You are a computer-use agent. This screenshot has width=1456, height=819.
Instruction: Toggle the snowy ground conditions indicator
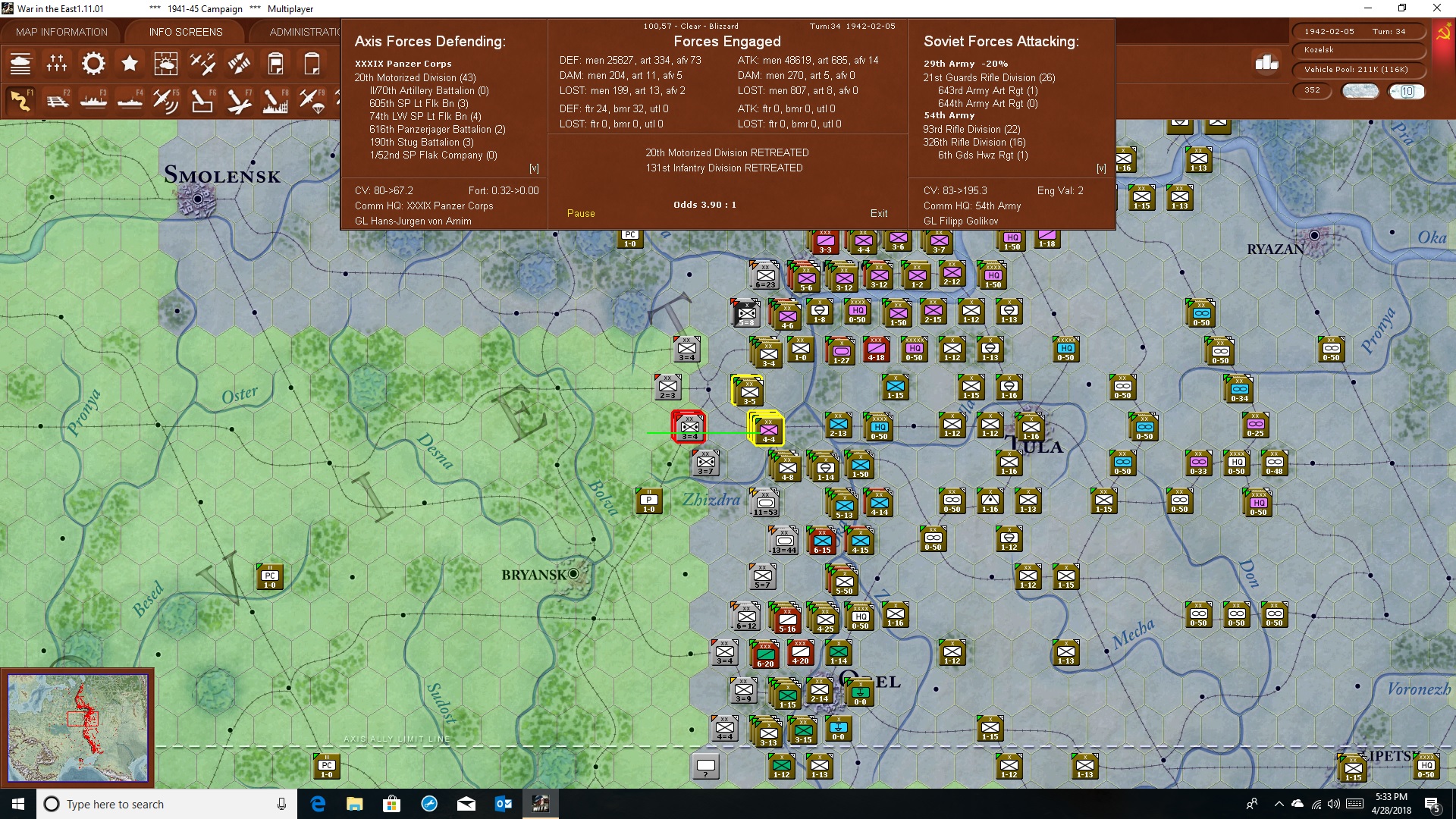[1360, 91]
